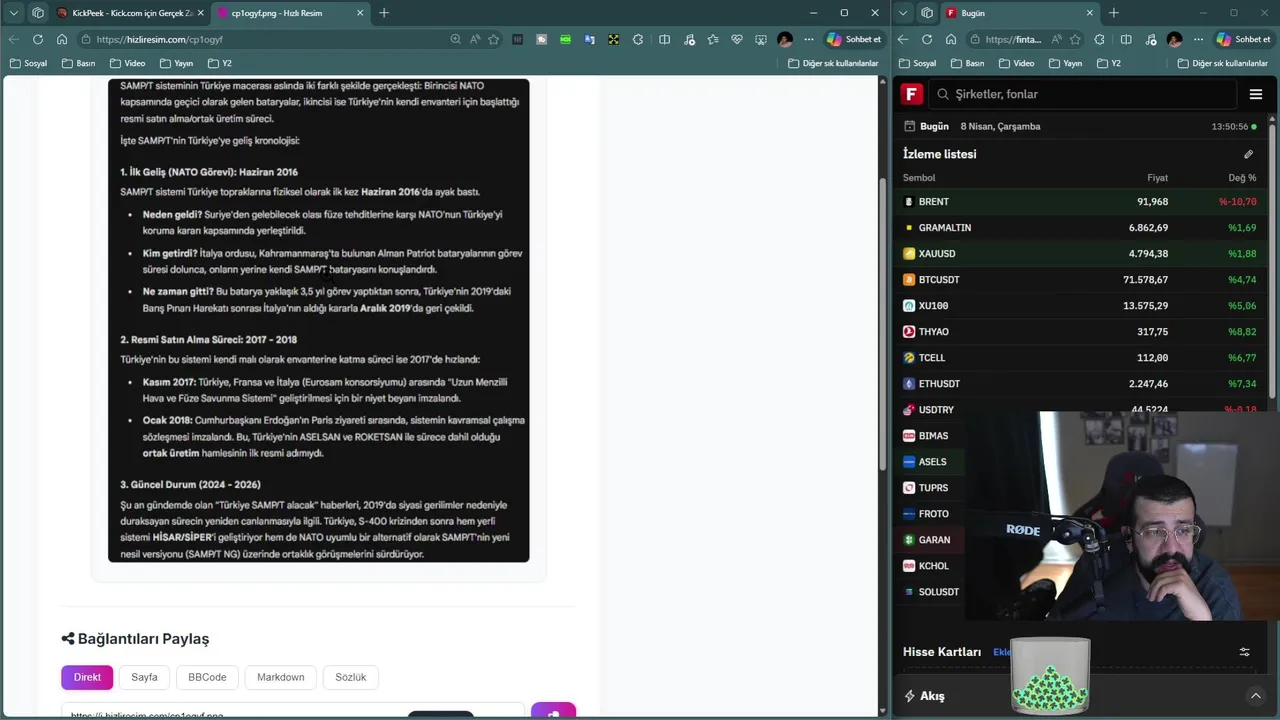This screenshot has height=720, width=1280.
Task: Open Video bookmarks folder in left window
Action: pyautogui.click(x=128, y=63)
